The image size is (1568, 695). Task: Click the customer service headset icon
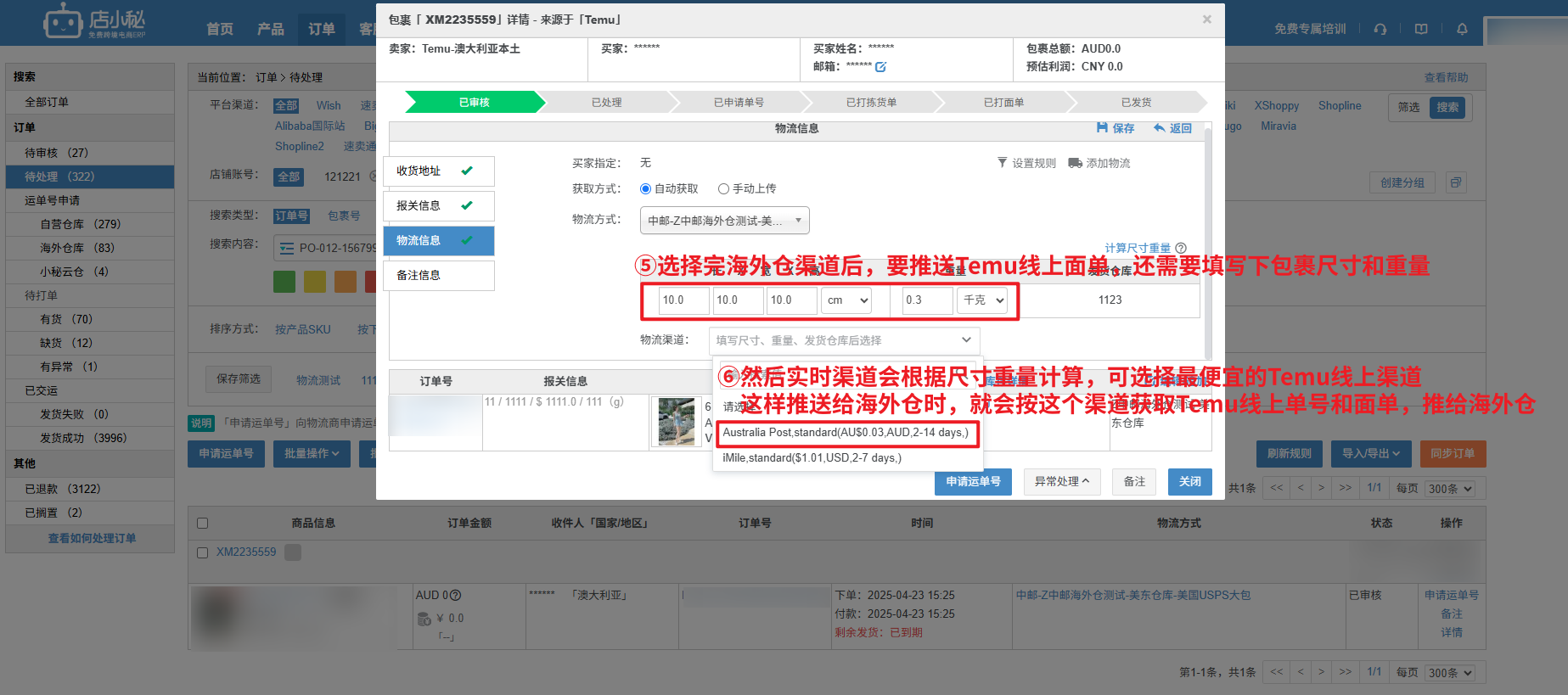(1380, 29)
